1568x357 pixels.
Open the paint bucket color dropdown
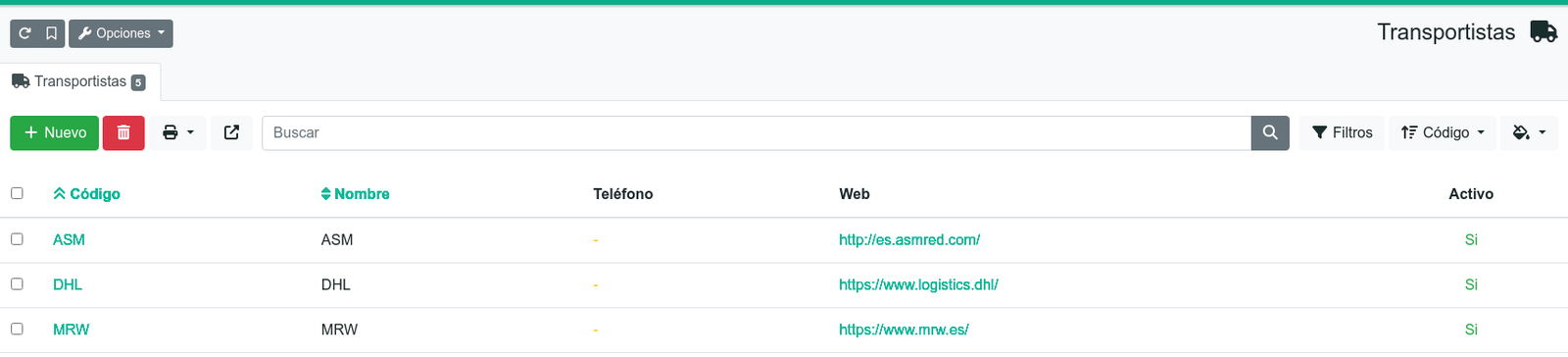tap(1529, 132)
